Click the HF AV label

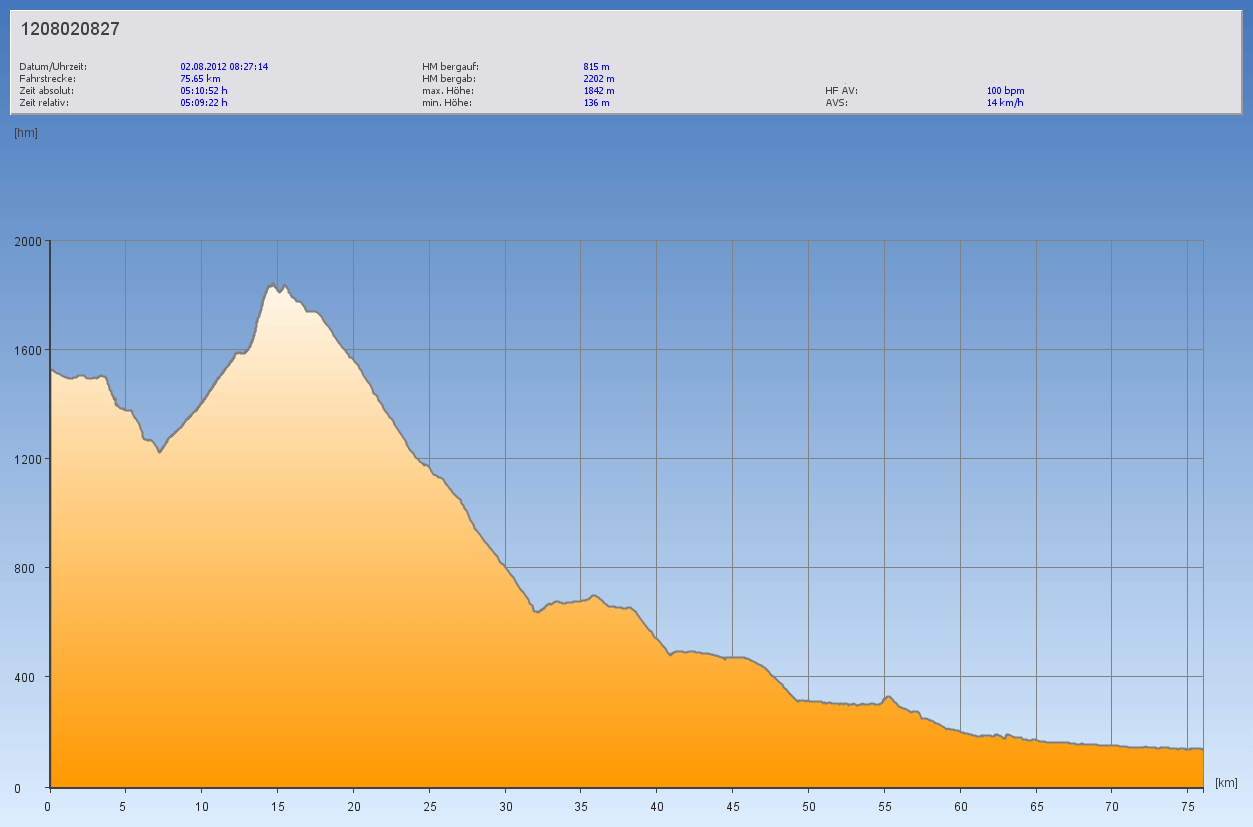tap(841, 91)
